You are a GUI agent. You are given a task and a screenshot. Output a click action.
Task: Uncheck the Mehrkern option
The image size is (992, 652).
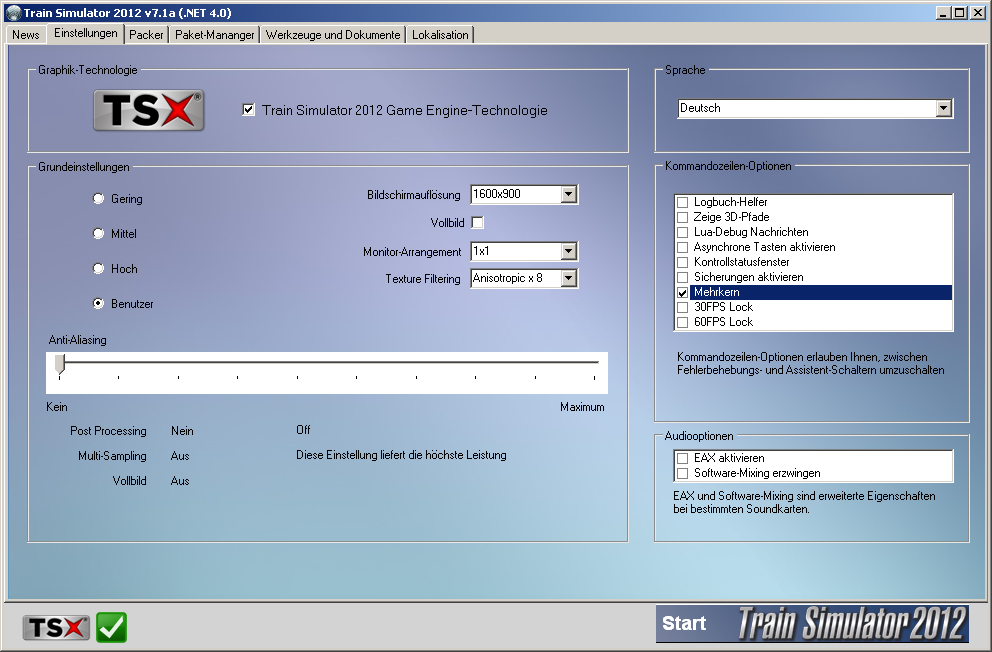[683, 292]
